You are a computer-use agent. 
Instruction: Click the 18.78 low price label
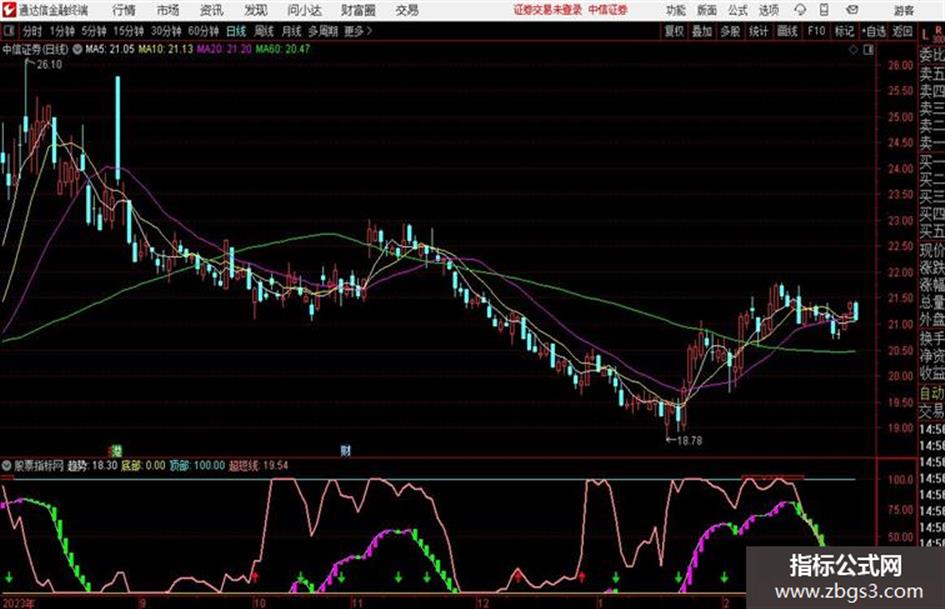689,441
